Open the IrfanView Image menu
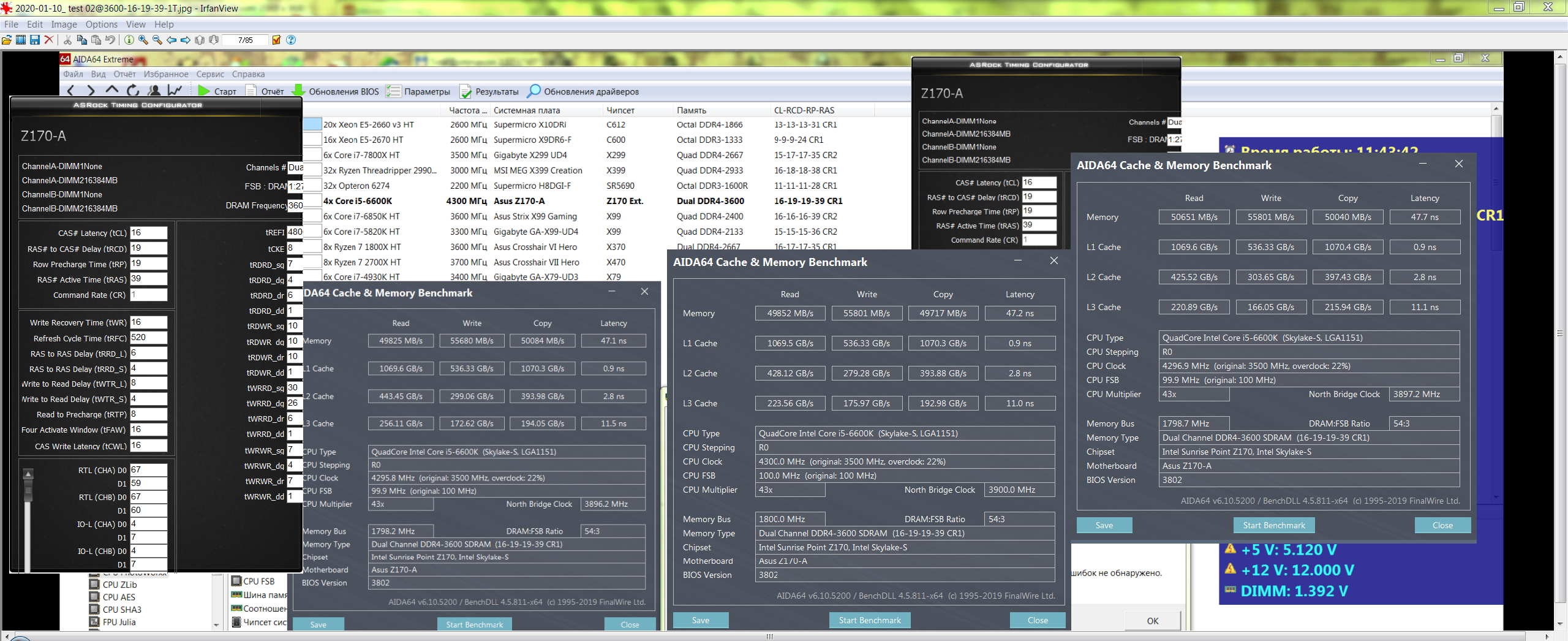Screen dimensions: 1568x641 point(64,25)
